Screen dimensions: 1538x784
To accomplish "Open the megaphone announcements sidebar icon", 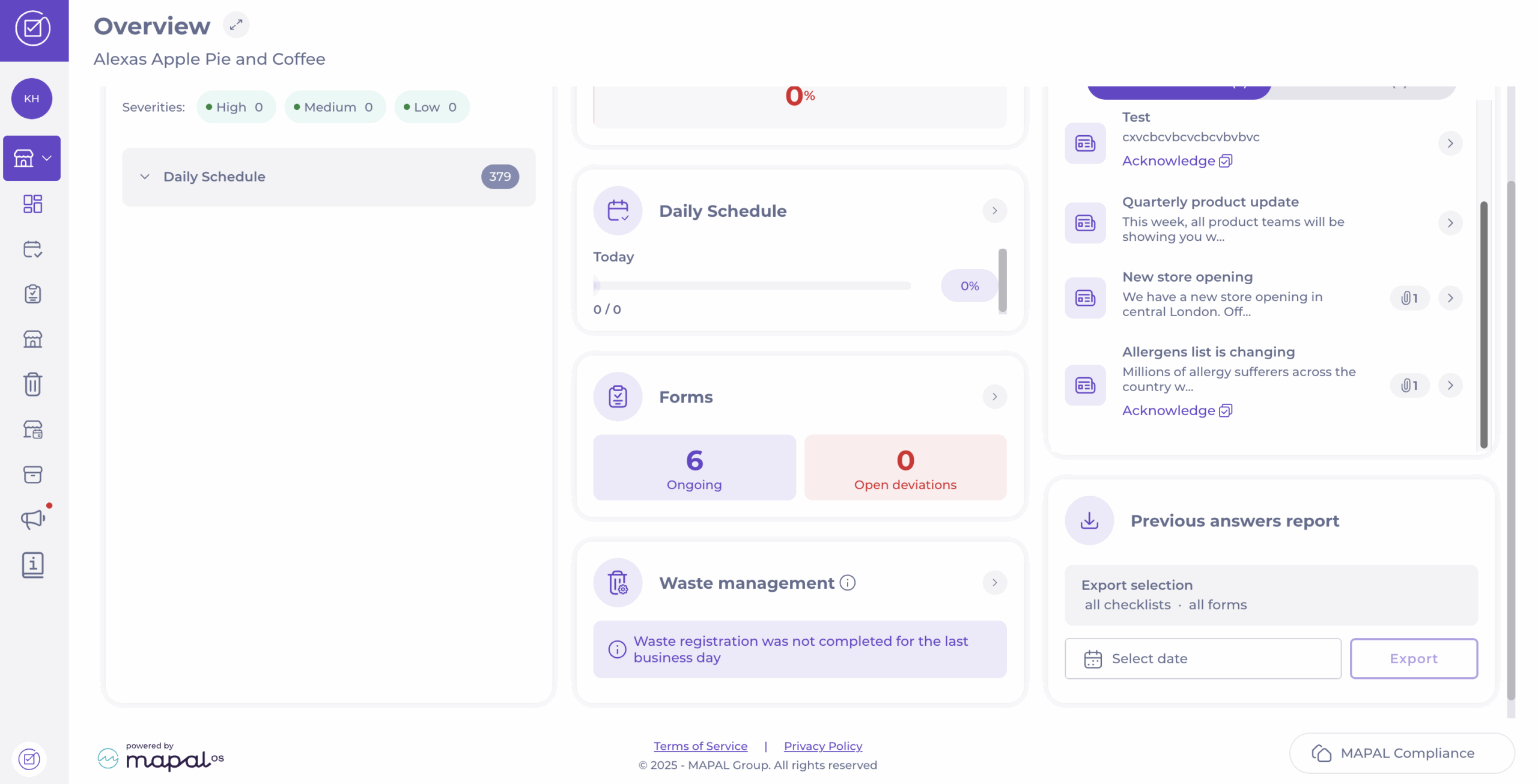I will point(32,518).
